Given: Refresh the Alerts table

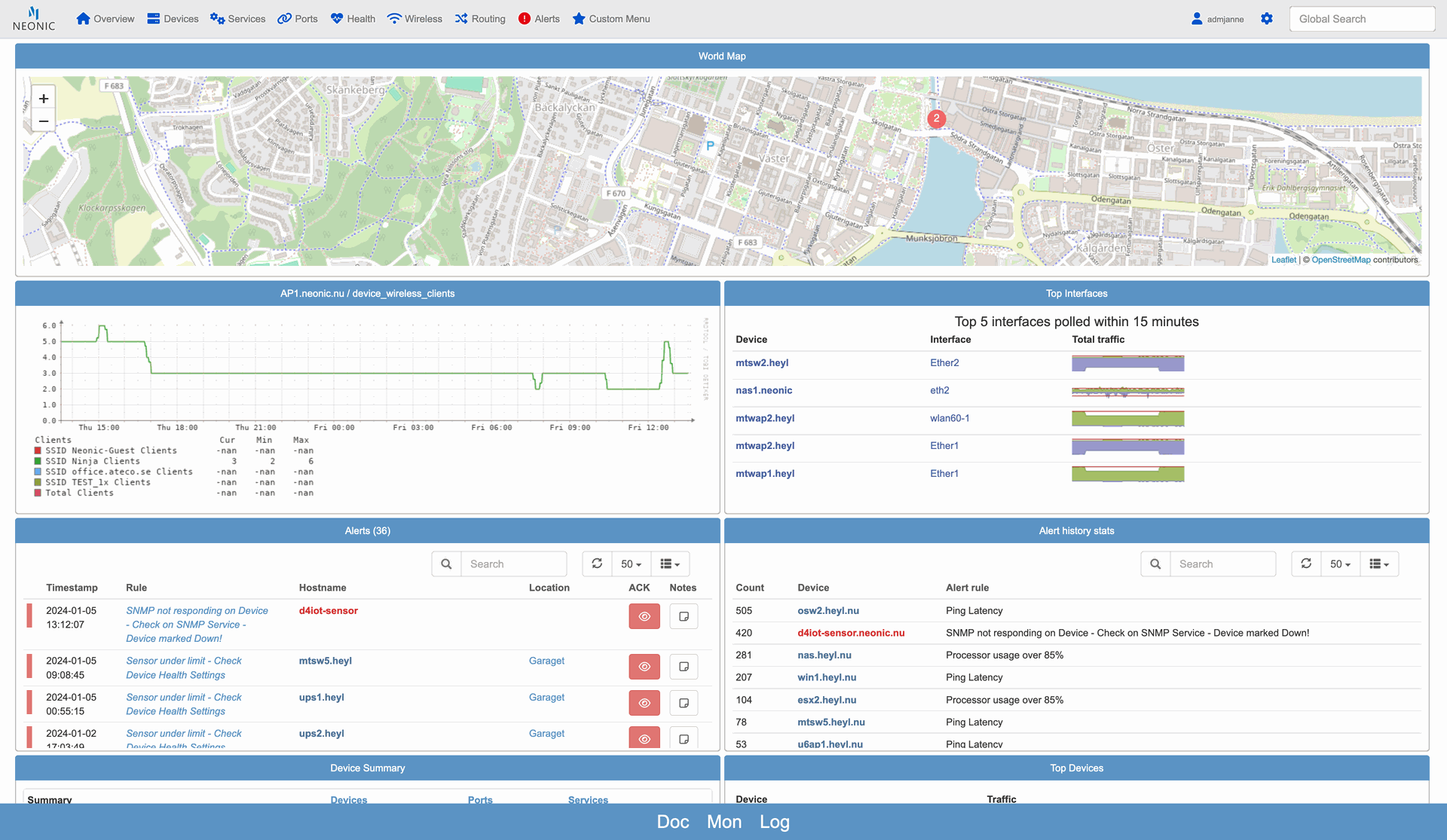Looking at the screenshot, I should [597, 564].
